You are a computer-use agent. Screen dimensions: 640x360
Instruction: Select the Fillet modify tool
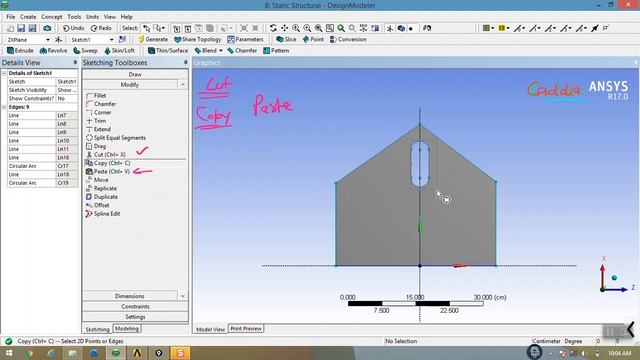coord(96,96)
